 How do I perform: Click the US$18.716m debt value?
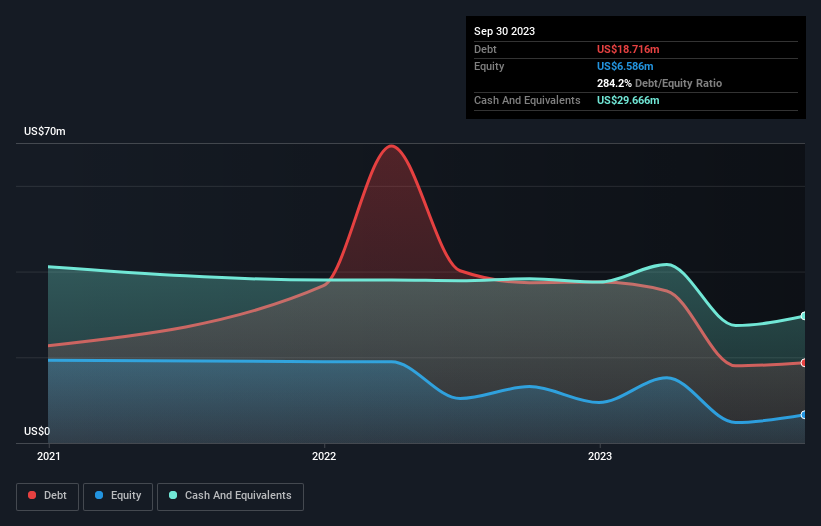[628, 49]
